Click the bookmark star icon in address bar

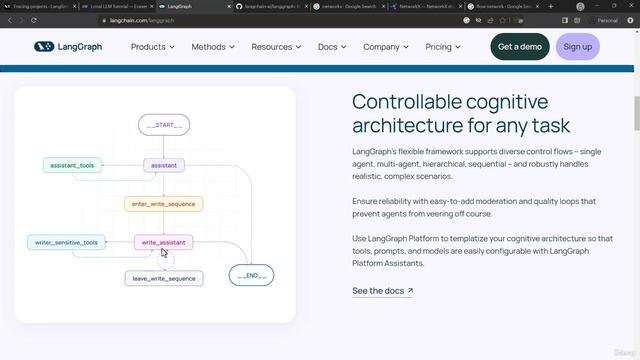click(x=502, y=20)
